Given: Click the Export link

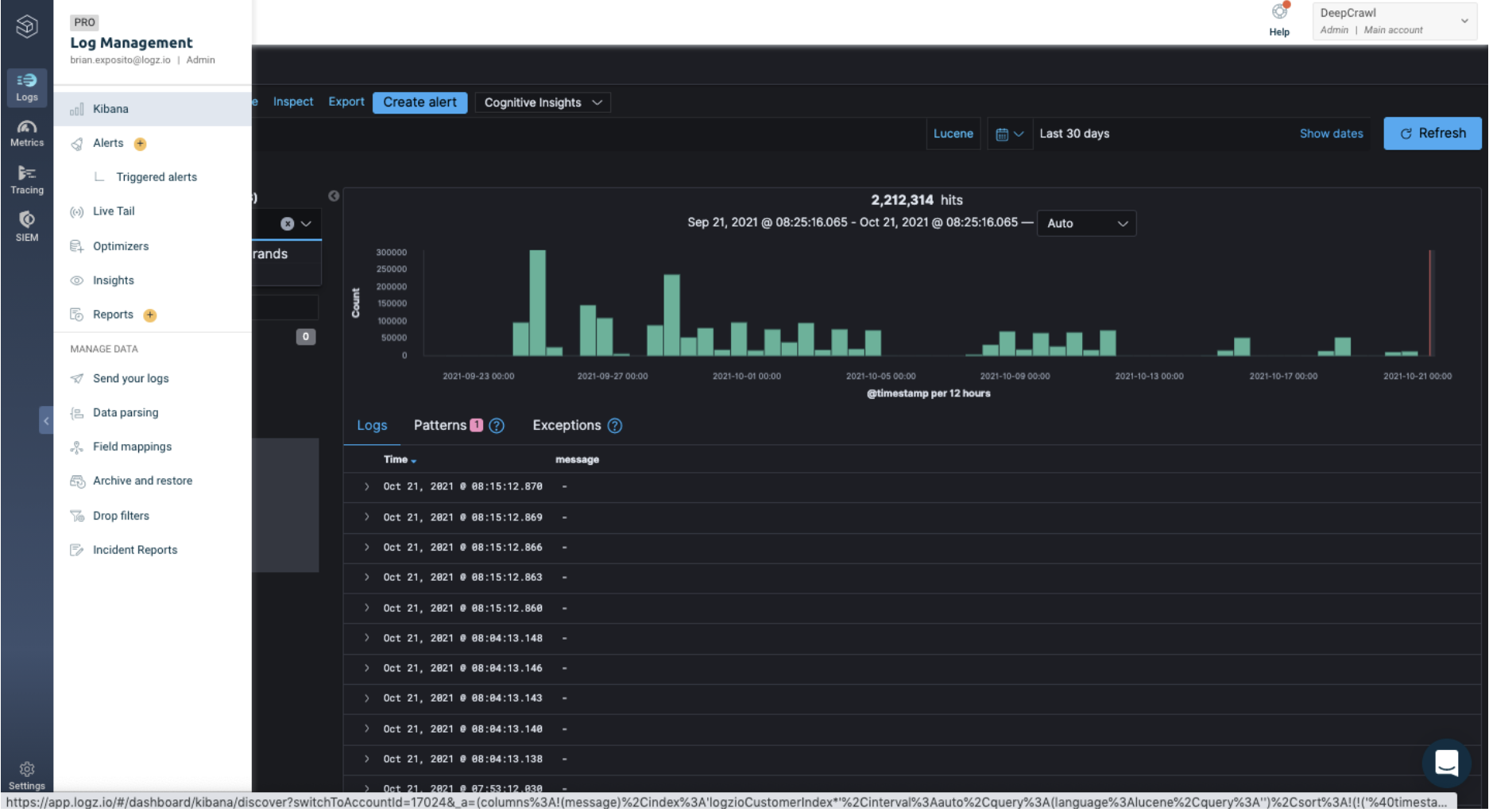Looking at the screenshot, I should point(346,102).
